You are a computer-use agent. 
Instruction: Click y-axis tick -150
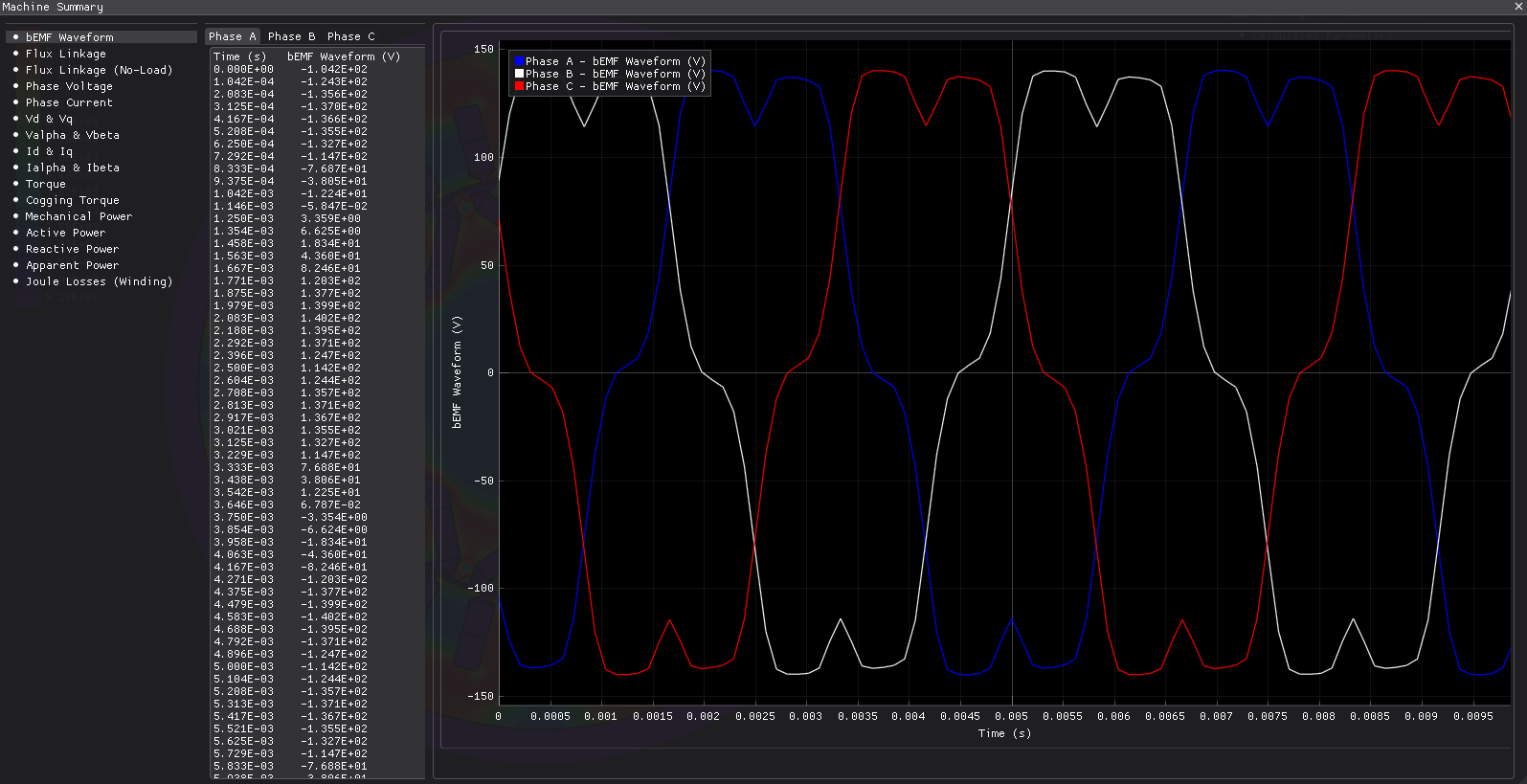pos(481,696)
